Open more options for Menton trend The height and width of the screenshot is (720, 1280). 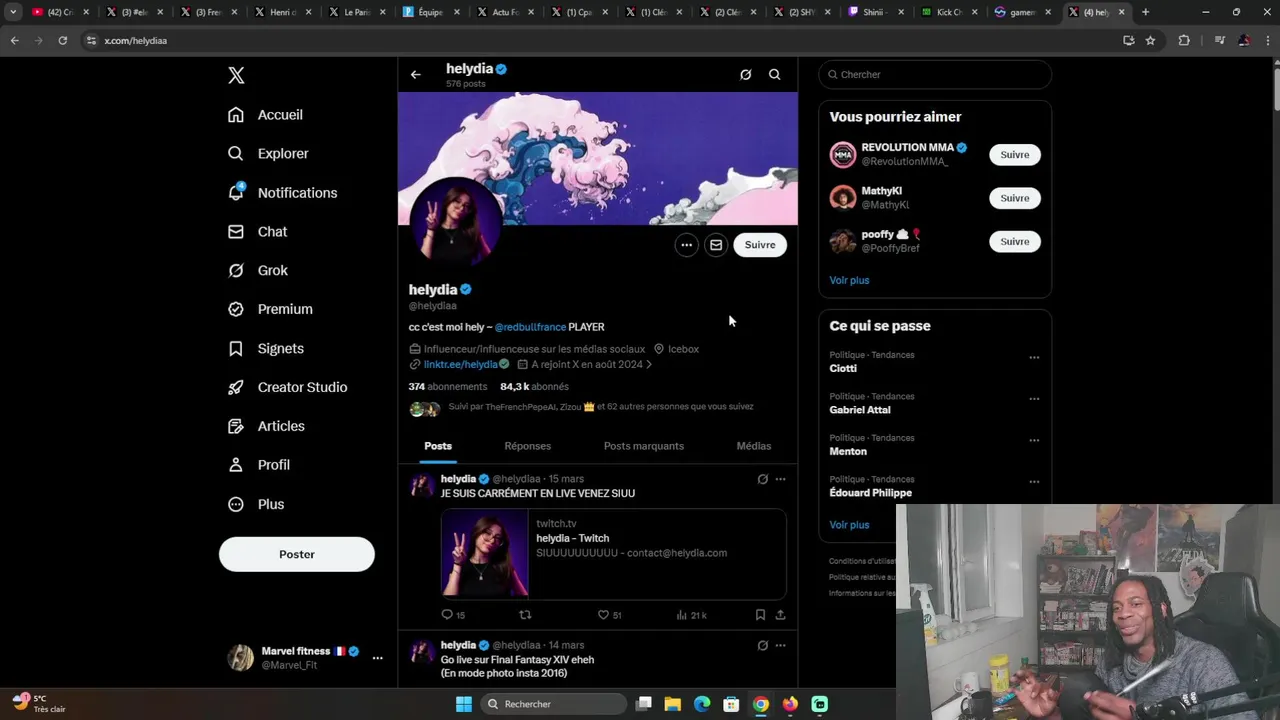(1034, 440)
